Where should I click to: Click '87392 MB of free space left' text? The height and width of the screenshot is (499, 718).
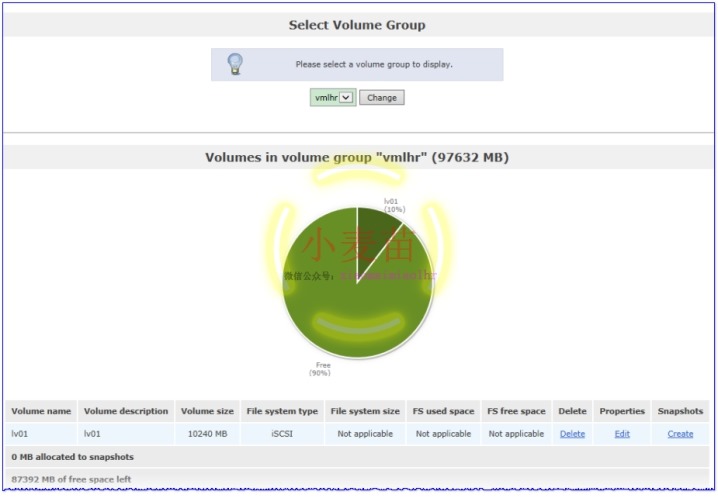[x=71, y=479]
